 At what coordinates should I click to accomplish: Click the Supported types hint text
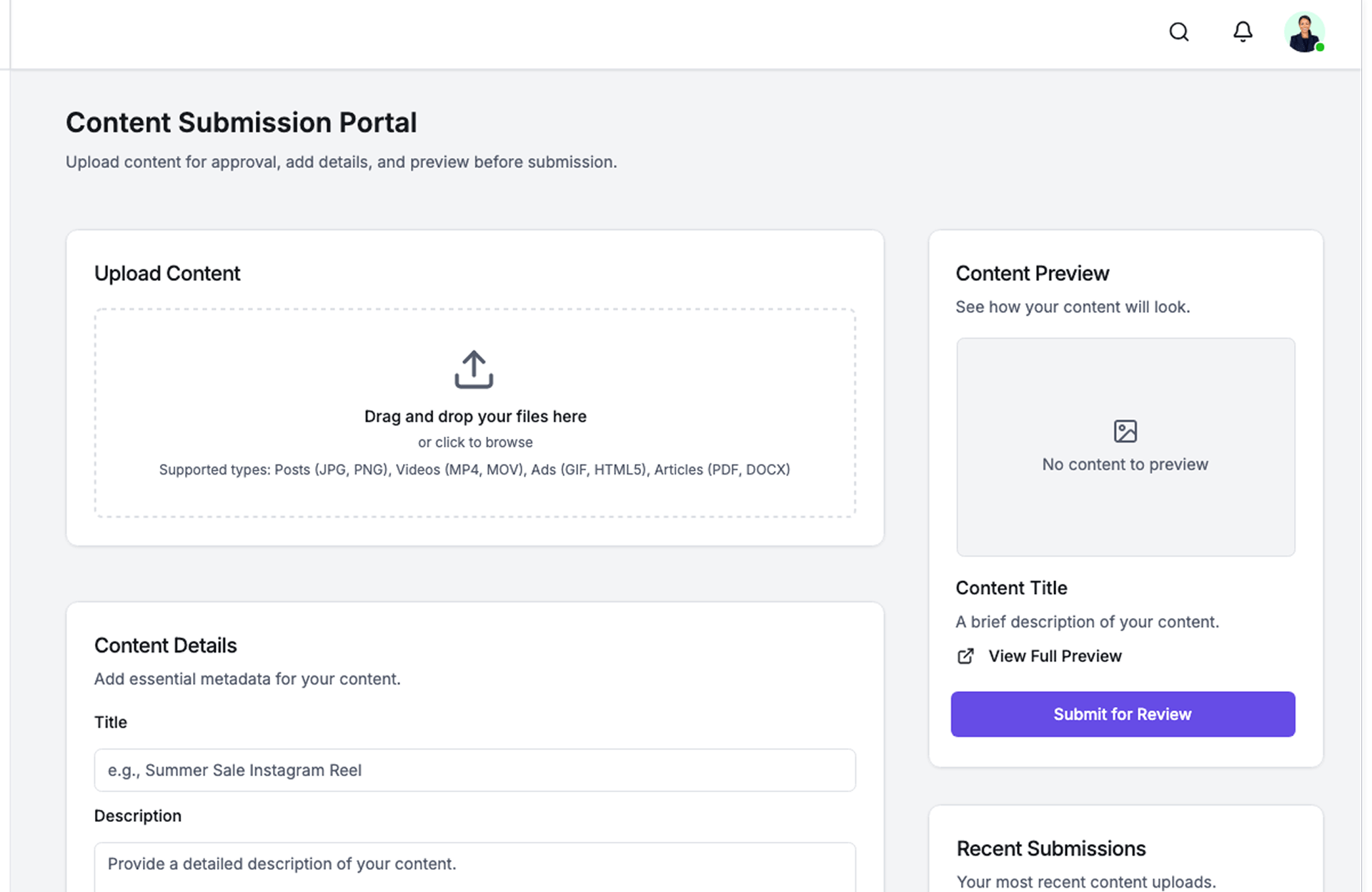474,470
